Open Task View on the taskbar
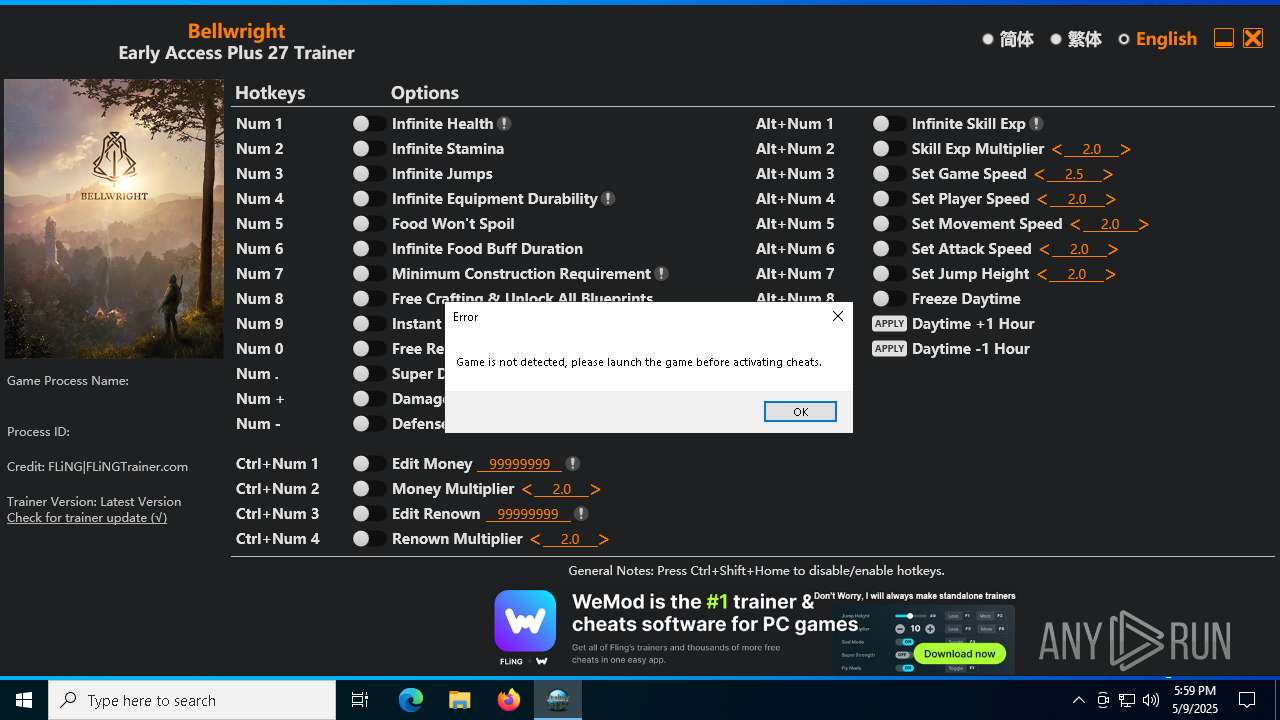This screenshot has height=720, width=1280. pos(361,700)
